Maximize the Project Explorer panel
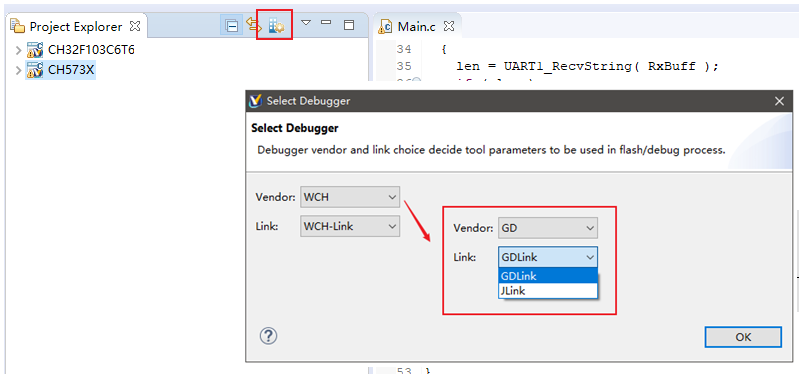Screen dimensions: 804x374 coord(349,25)
